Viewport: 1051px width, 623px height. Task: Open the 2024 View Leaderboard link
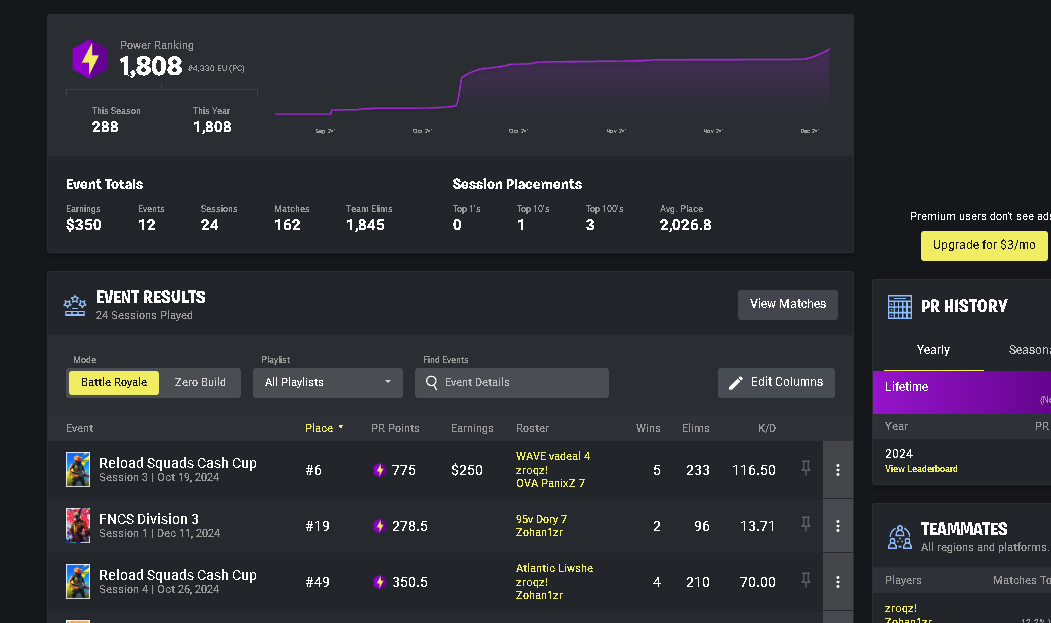[921, 469]
